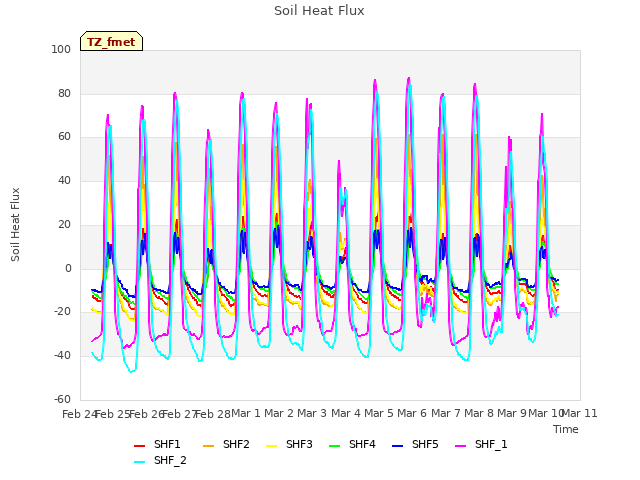Click the Mar 4 x-axis date label

click(x=346, y=413)
